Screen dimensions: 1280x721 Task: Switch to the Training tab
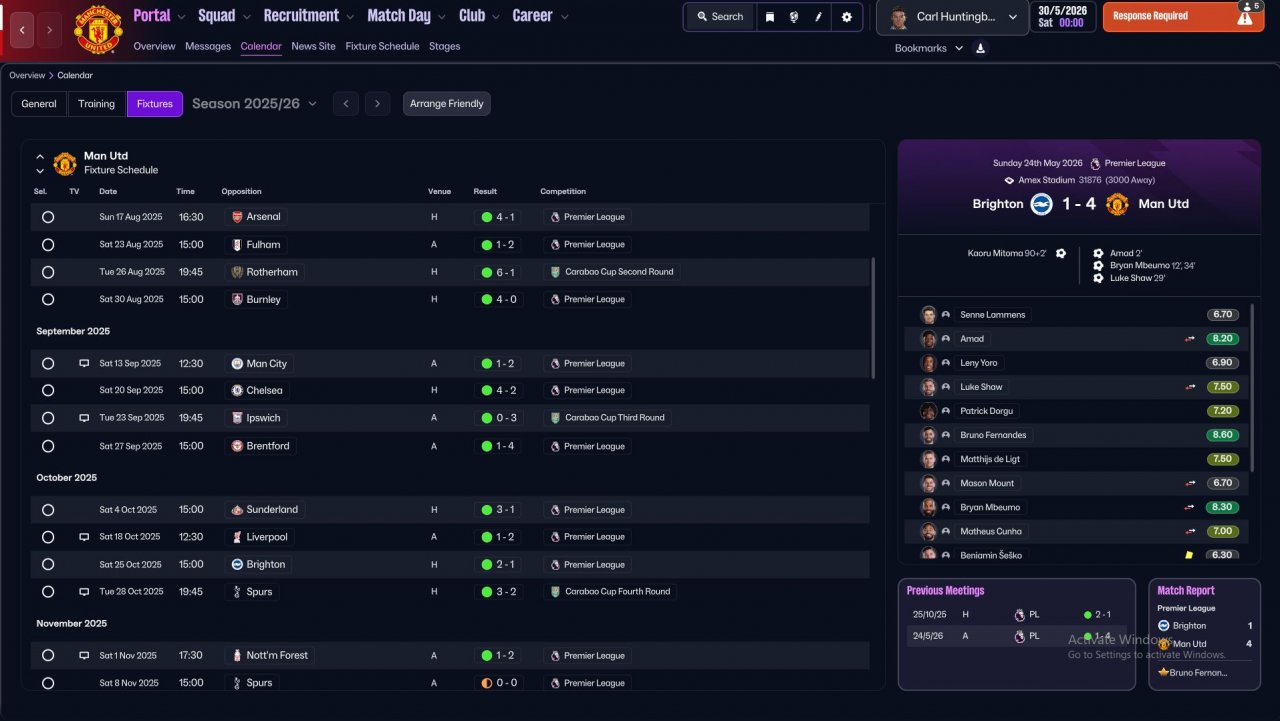click(97, 104)
